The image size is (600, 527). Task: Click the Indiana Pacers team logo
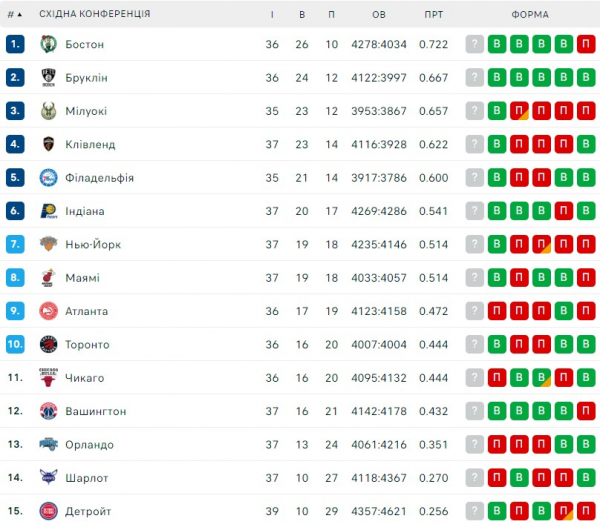pyautogui.click(x=49, y=211)
